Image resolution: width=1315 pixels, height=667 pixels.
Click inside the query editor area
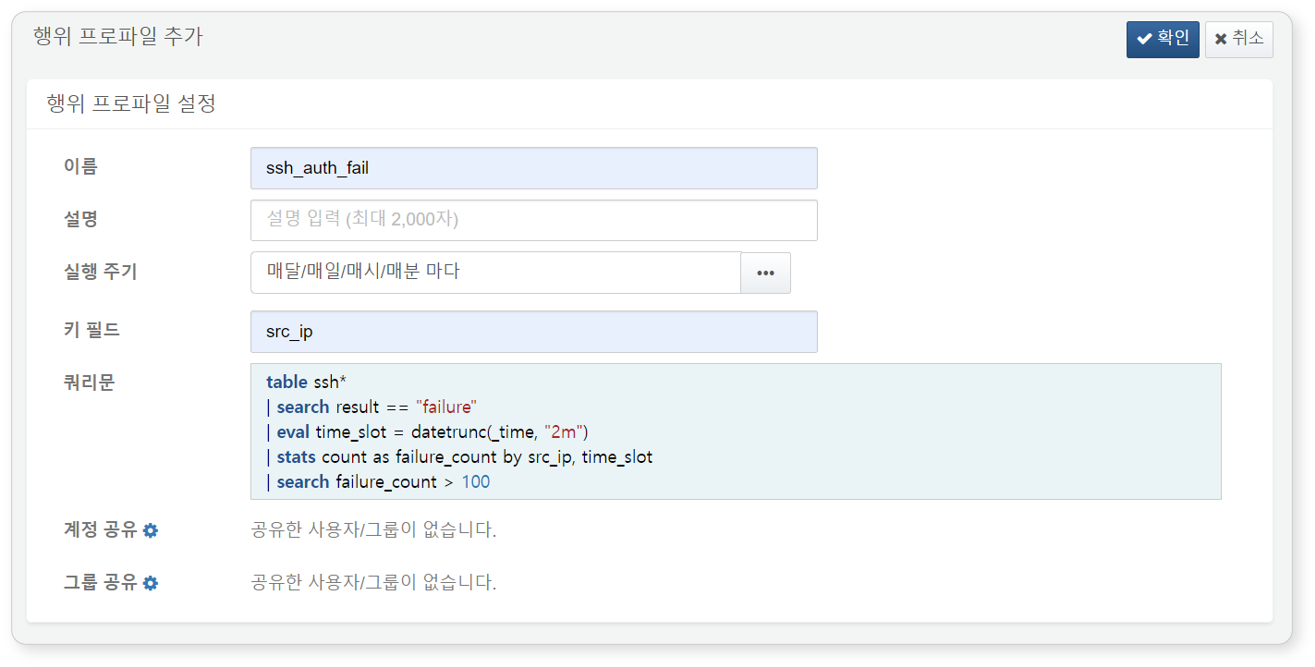[x=736, y=431]
